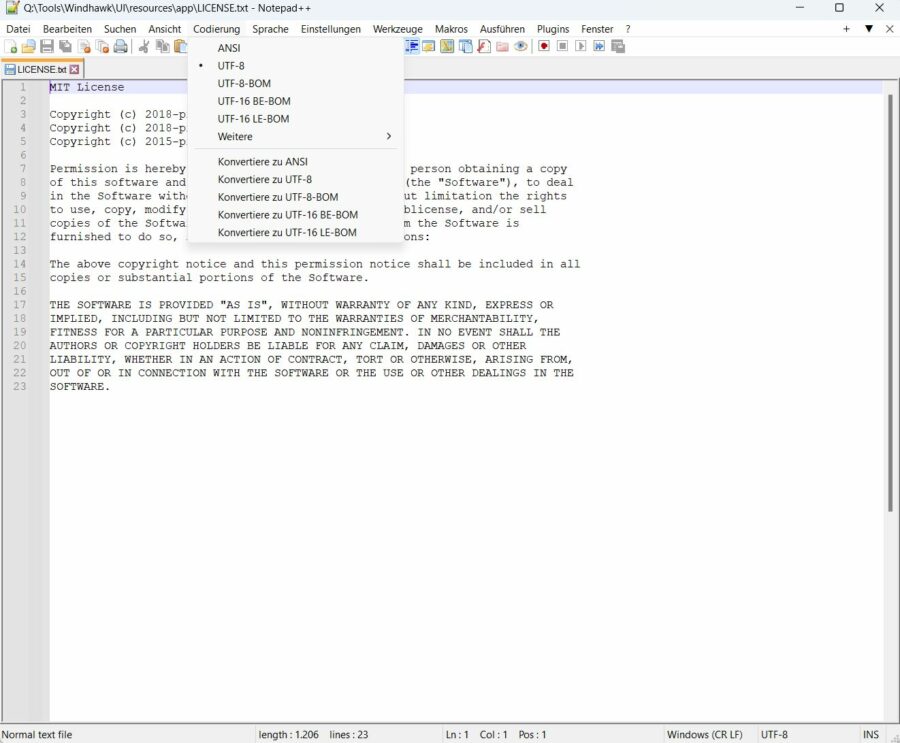Toggle INS to overwrite mode
Screen dimensions: 900x743
(x=870, y=734)
